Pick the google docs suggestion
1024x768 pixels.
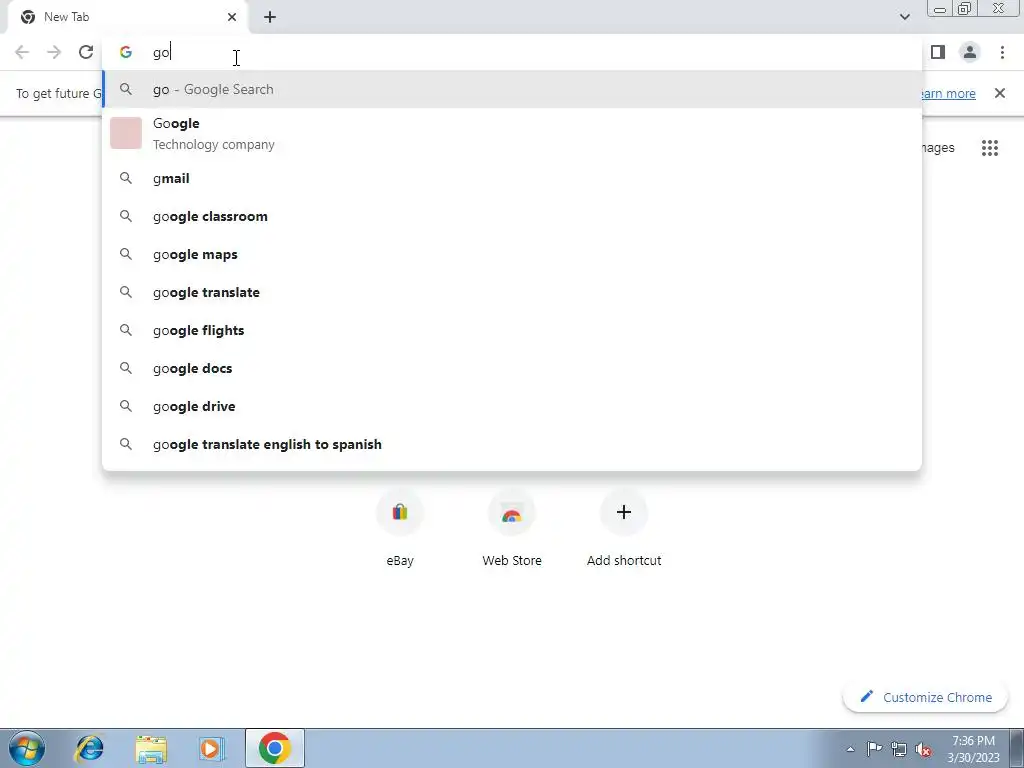point(512,368)
